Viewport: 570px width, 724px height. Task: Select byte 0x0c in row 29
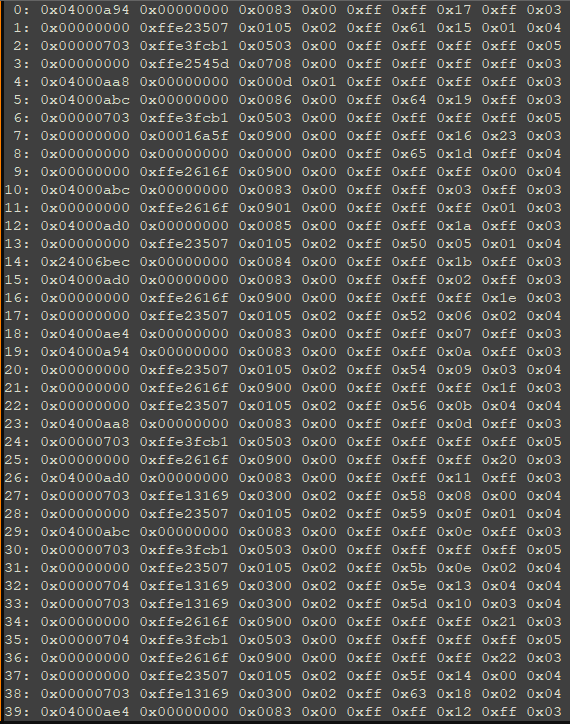454,532
